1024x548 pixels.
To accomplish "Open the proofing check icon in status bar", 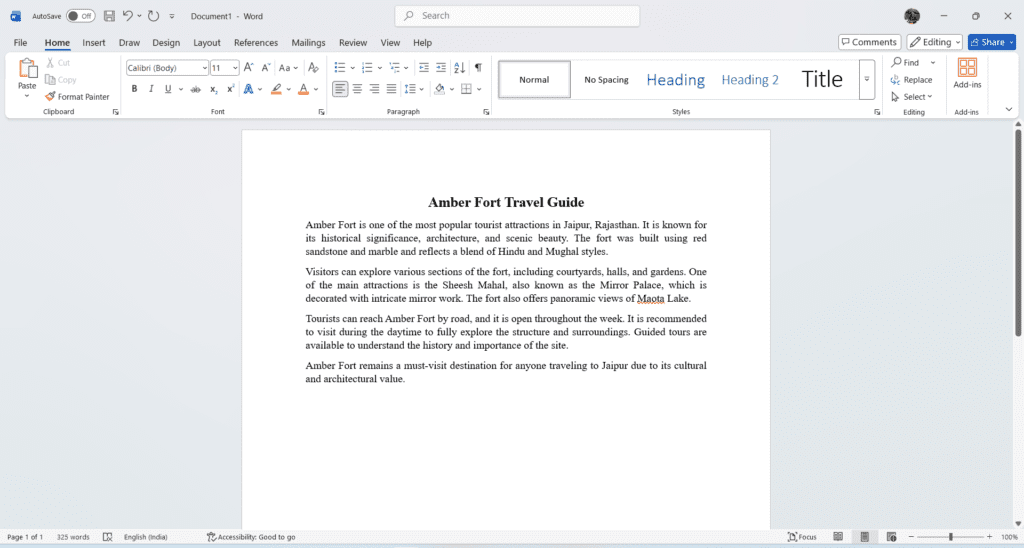I will 108,537.
